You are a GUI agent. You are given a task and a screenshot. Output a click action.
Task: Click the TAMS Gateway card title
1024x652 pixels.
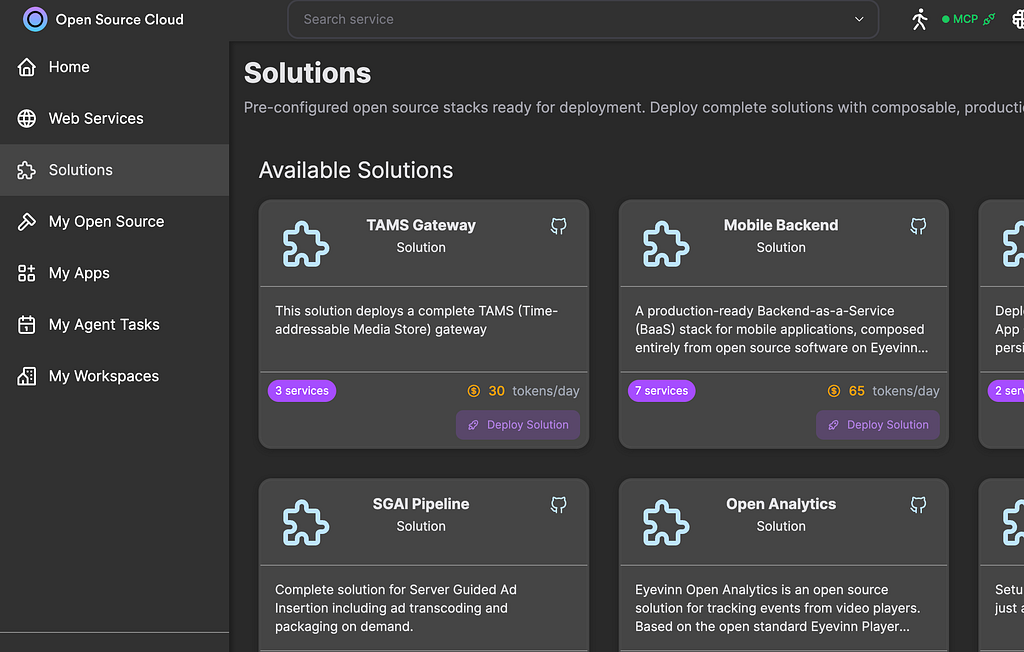click(421, 225)
